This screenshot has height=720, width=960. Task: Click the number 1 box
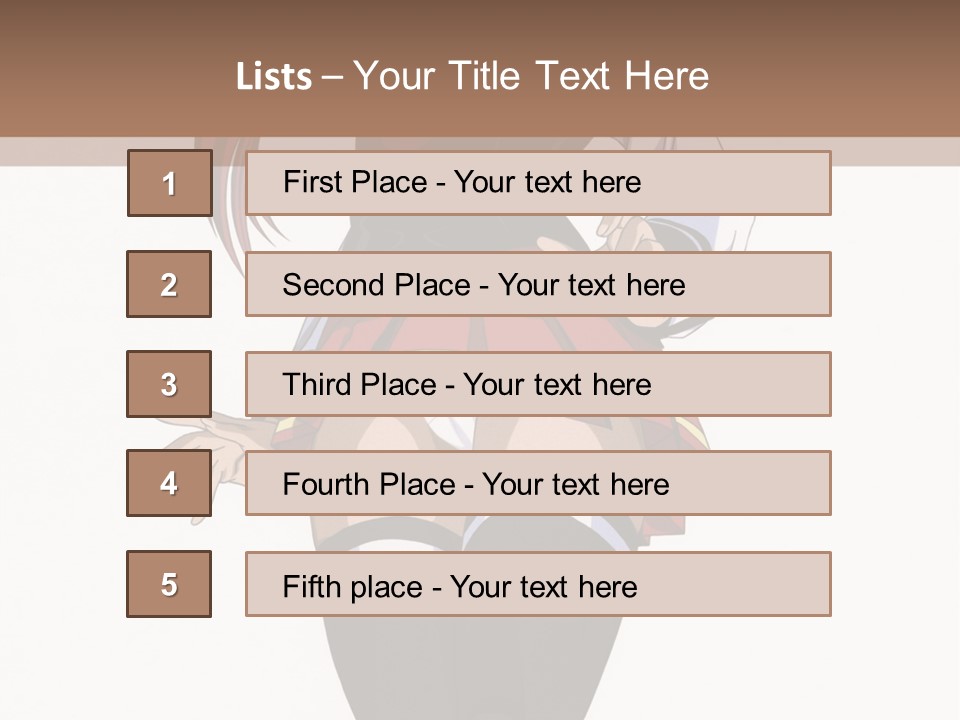click(170, 183)
